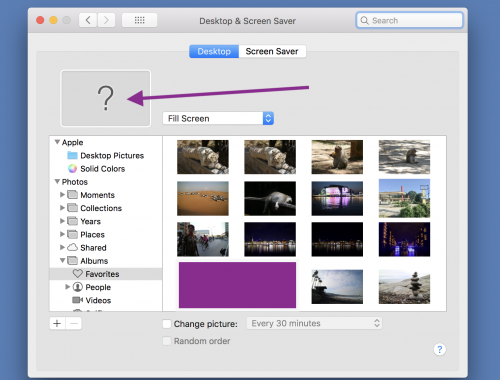Viewport: 500px width, 380px height.
Task: Collapse the Photos section triangle
Action: point(57,182)
